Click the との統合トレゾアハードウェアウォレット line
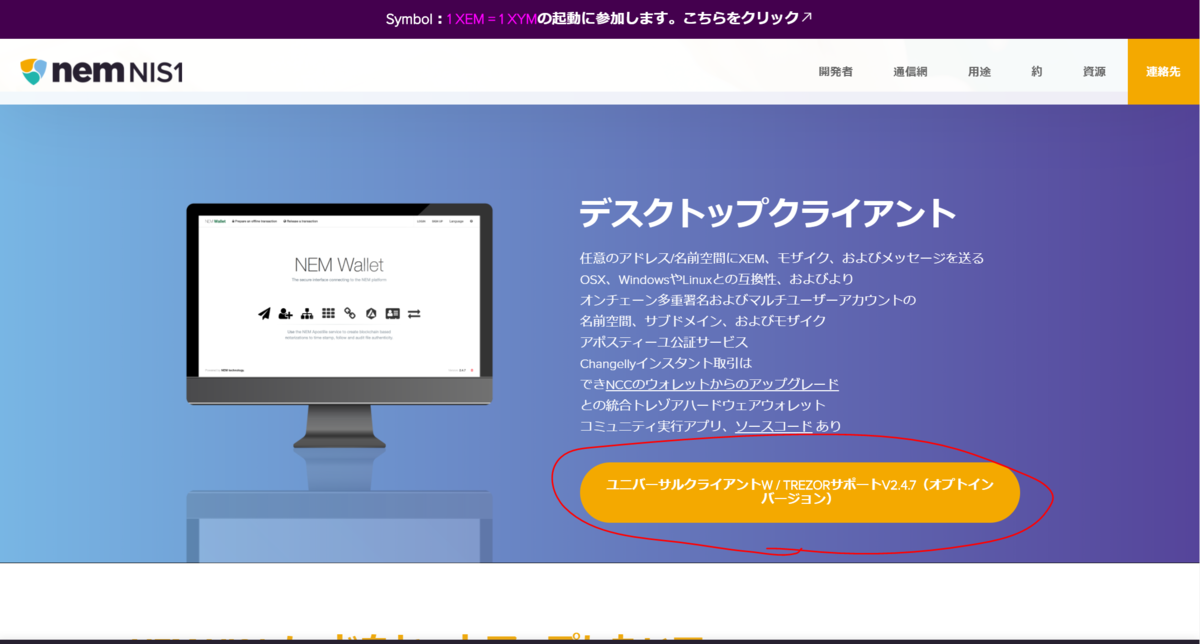 [x=703, y=405]
